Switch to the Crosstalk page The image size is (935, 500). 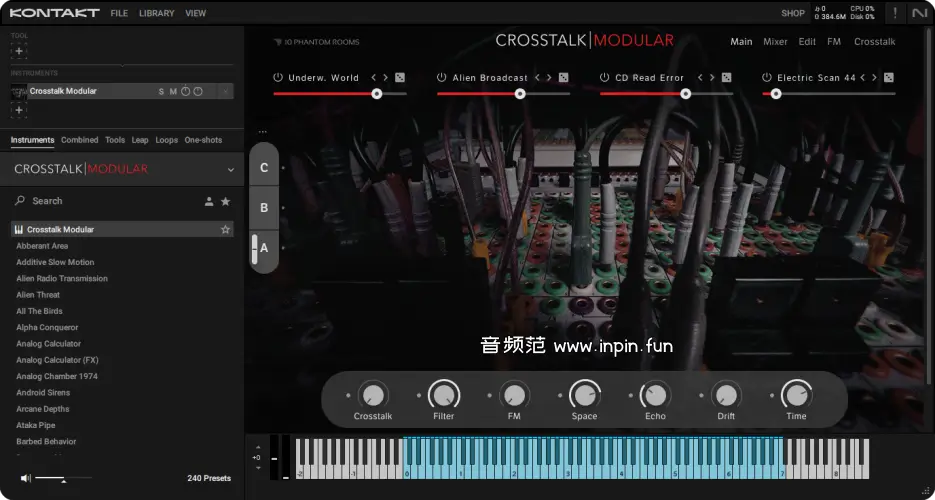[x=875, y=42]
